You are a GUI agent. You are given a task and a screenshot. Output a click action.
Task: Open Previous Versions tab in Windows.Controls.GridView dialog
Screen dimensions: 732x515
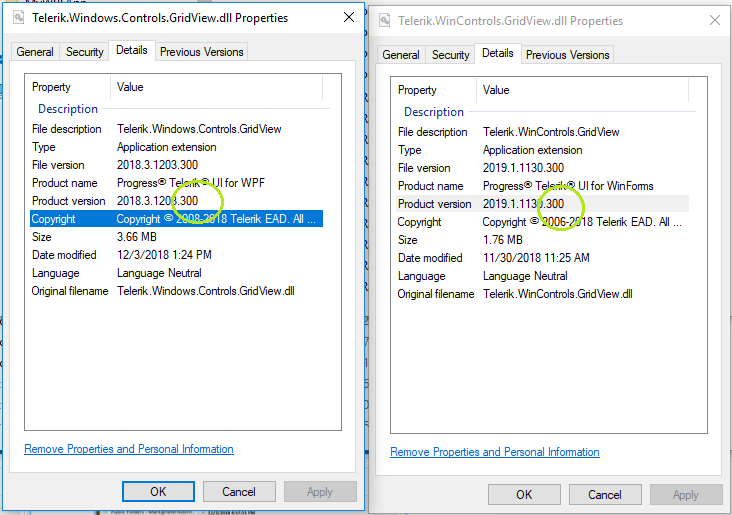202,52
